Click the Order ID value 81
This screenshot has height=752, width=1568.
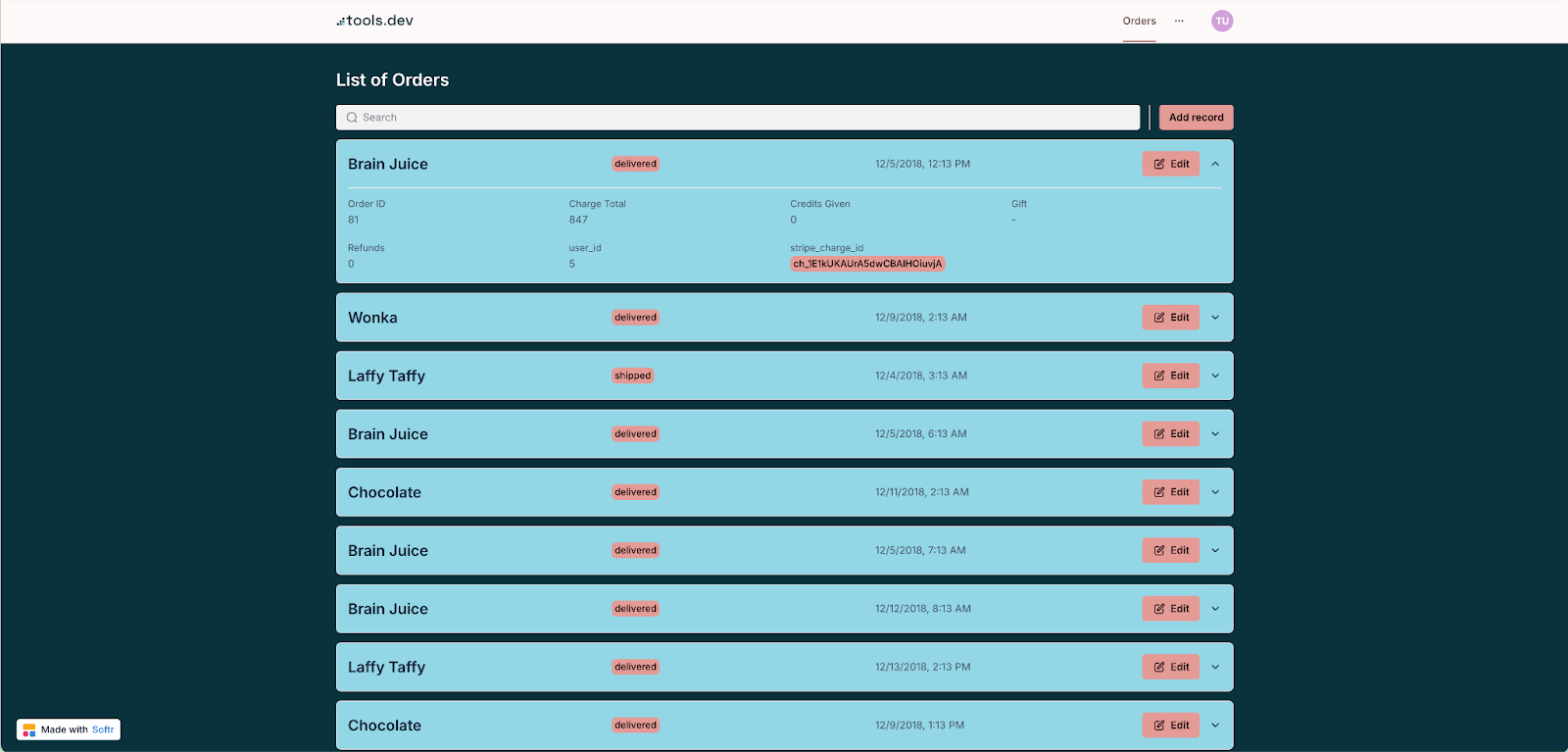354,220
